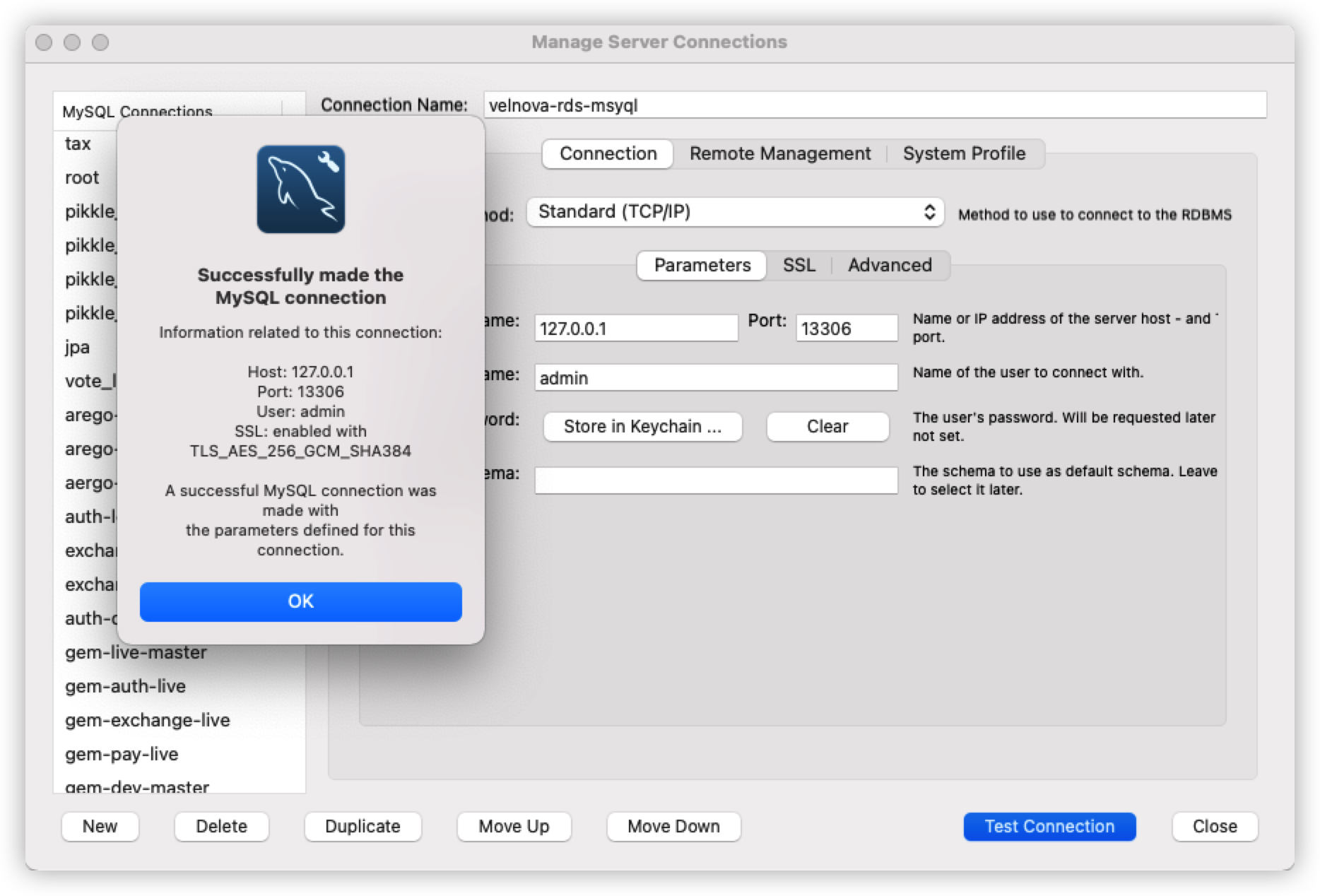Open the Advanced sub-tab

[890, 265]
